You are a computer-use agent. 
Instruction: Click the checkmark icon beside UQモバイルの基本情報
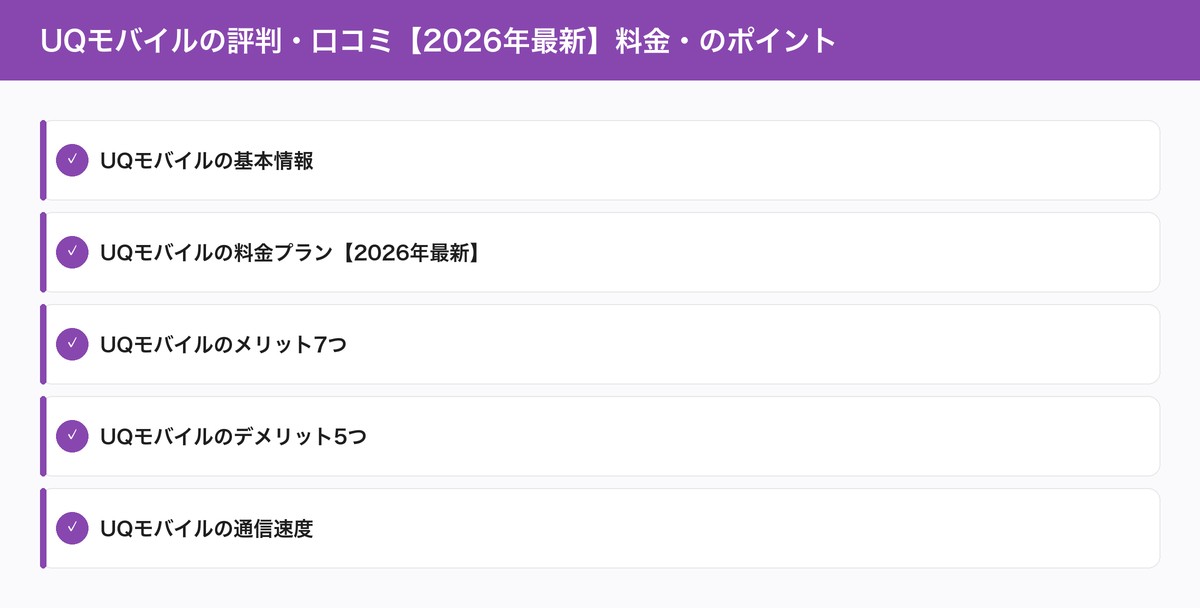[x=72, y=160]
